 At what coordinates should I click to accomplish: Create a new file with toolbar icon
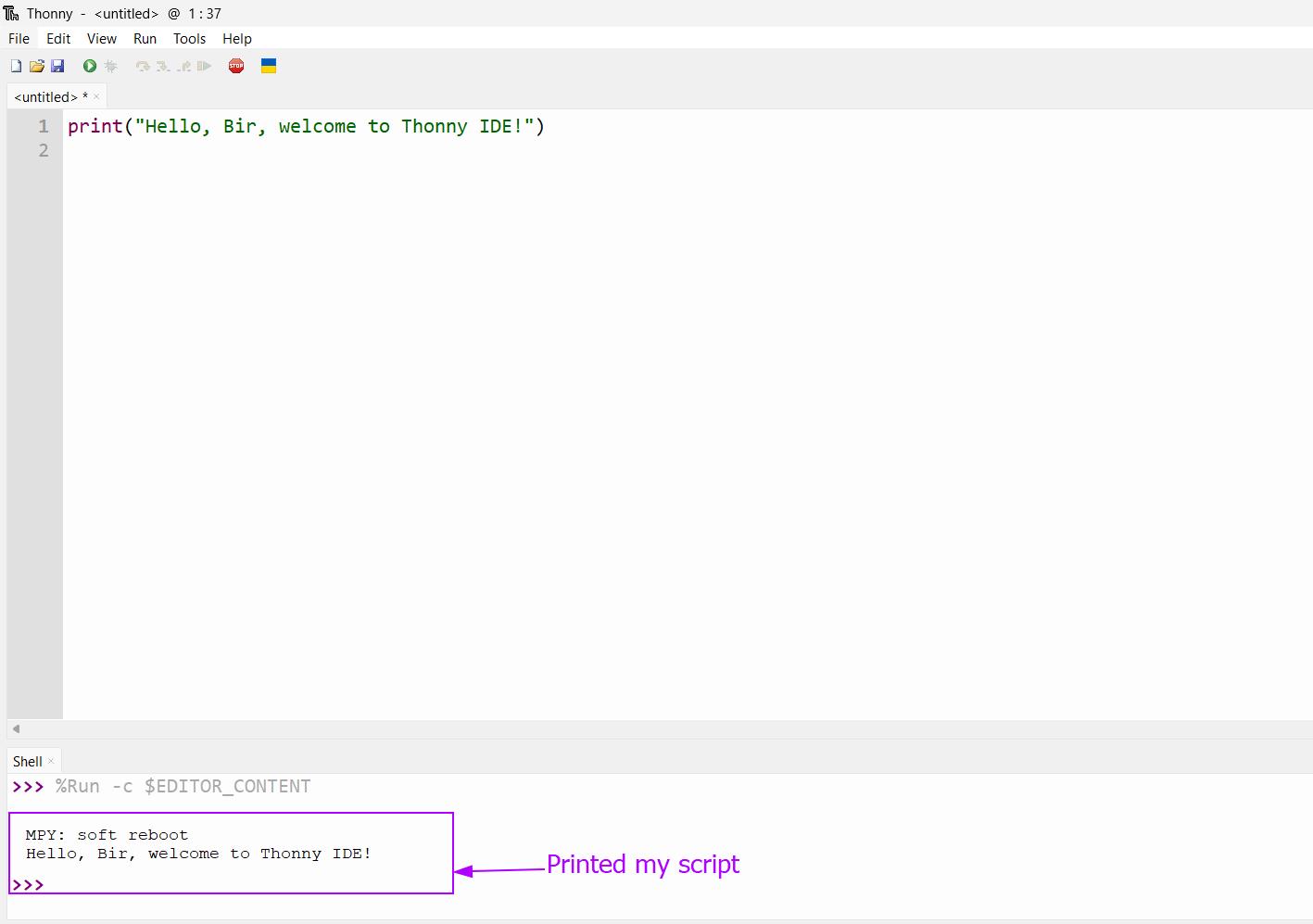16,66
